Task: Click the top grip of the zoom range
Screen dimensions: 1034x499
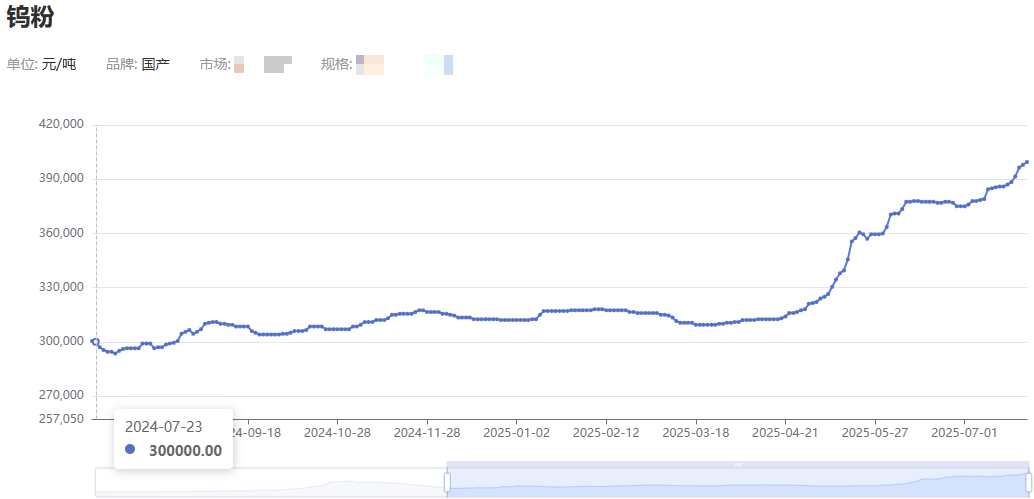Action: 738,464
